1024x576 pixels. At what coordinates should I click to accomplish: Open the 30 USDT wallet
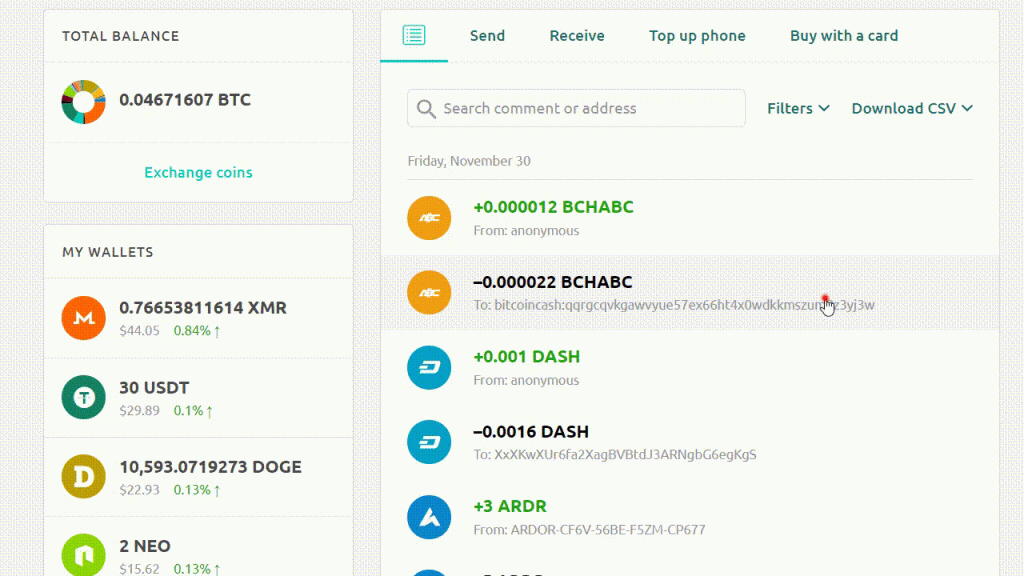[x=199, y=398]
